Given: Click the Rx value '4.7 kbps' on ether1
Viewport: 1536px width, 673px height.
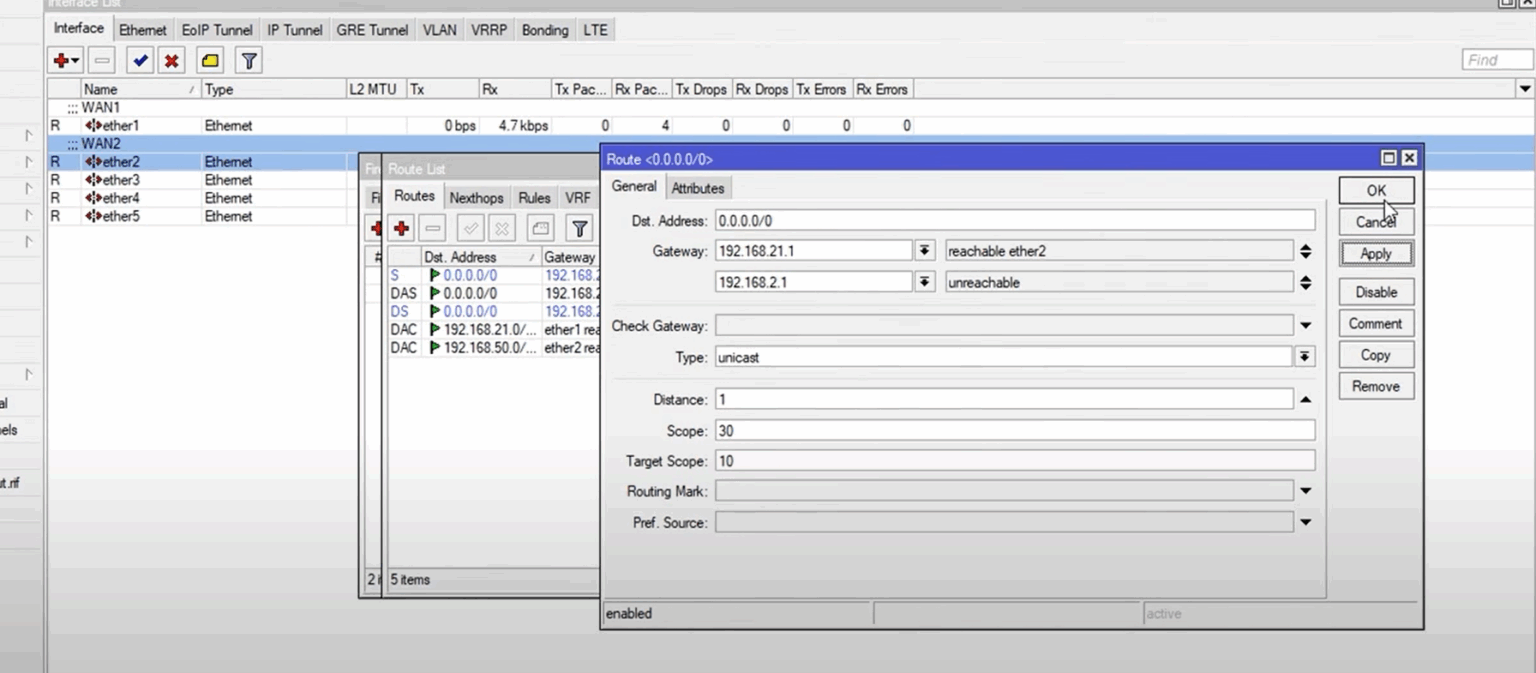Looking at the screenshot, I should coord(523,126).
